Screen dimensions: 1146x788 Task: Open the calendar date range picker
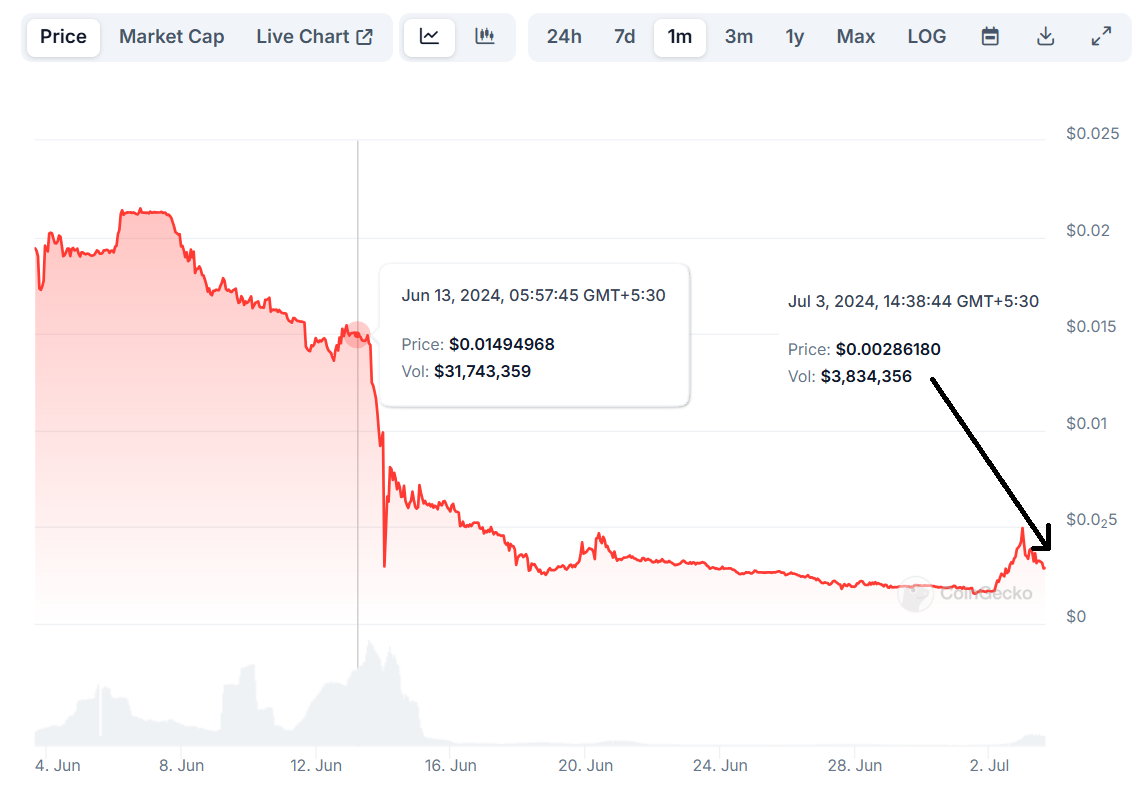[990, 37]
